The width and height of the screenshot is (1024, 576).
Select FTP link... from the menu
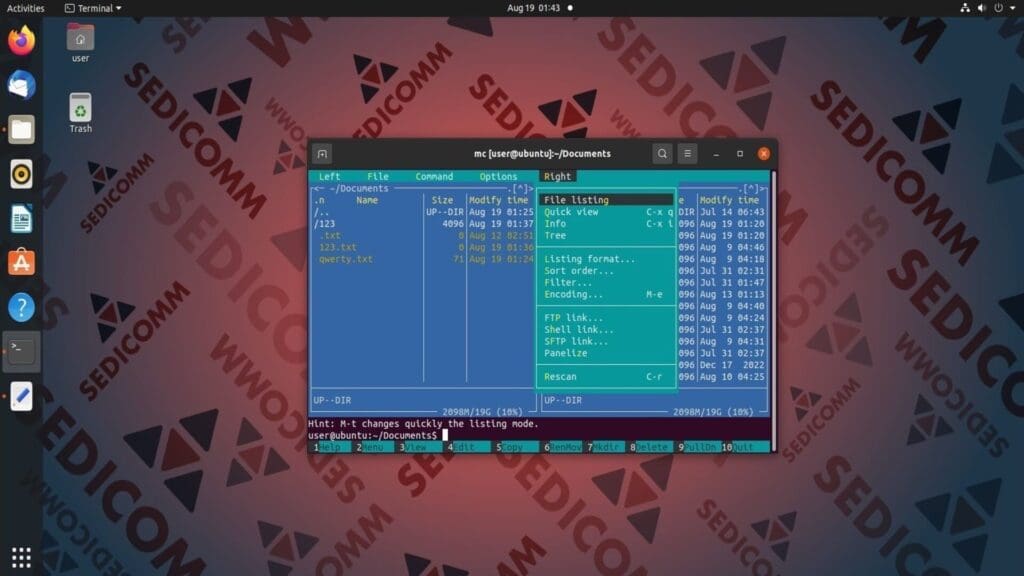pyautogui.click(x=606, y=318)
